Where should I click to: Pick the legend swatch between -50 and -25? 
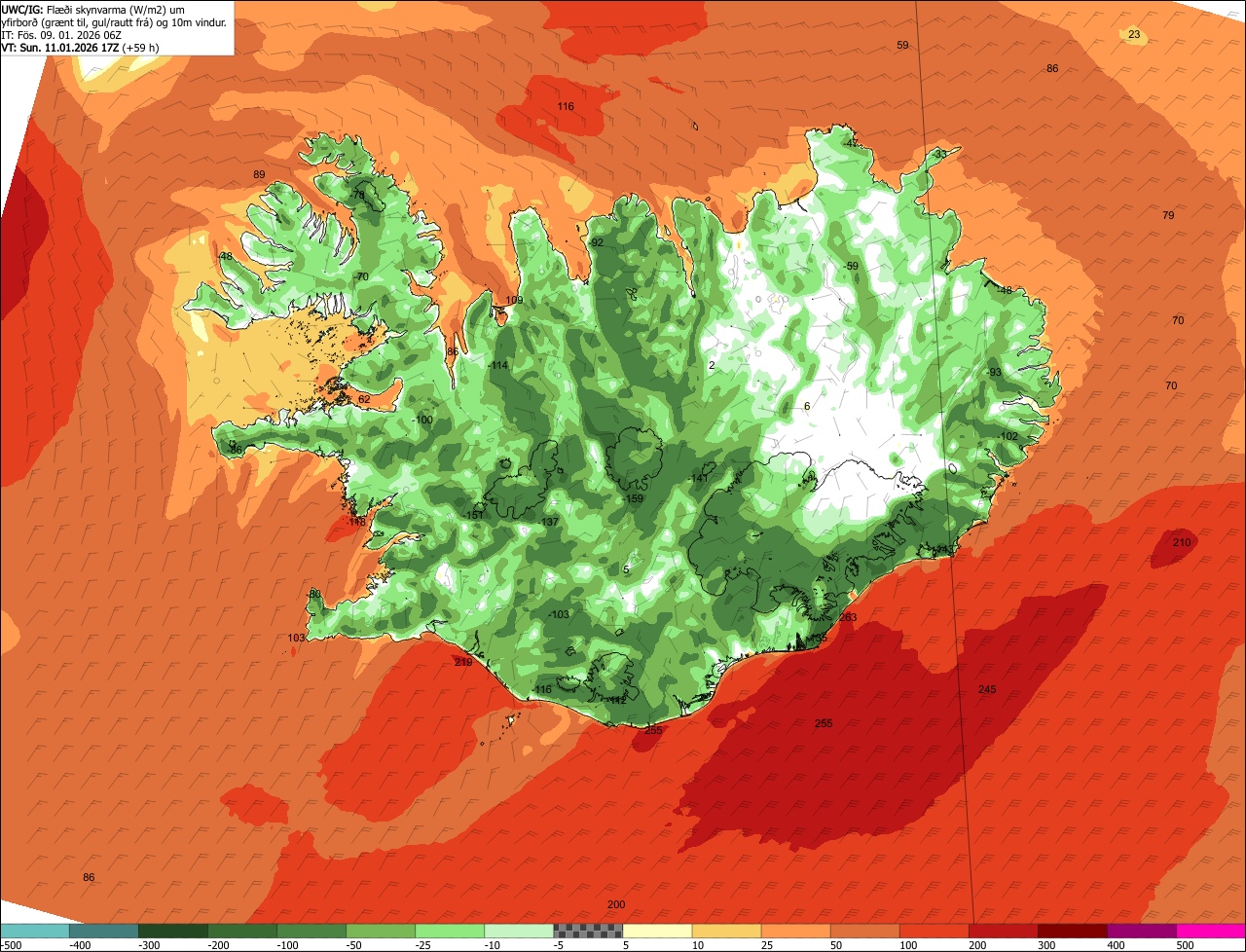381,931
